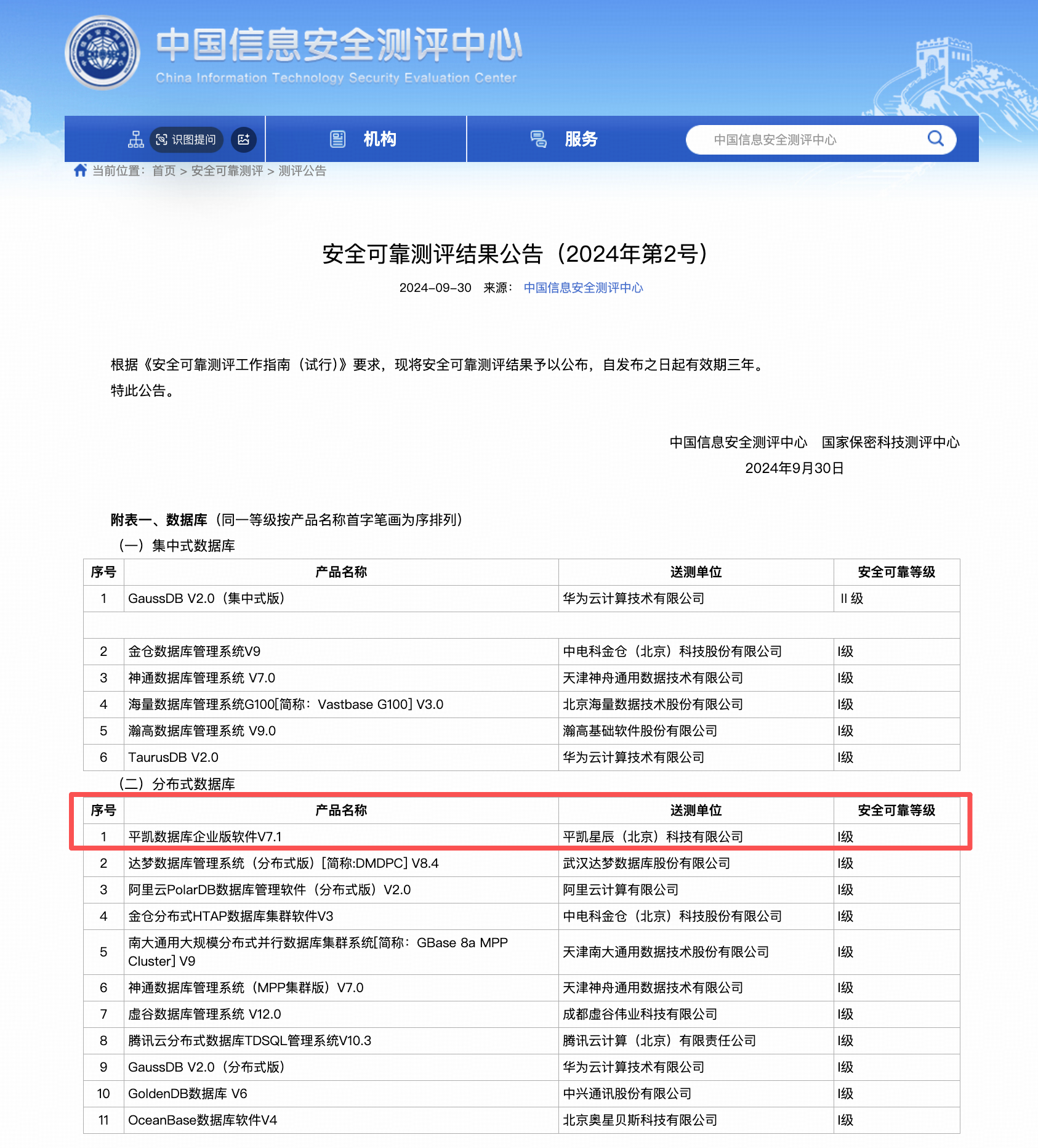
Task: Click the rating cell in the TaurusDB row
Action: point(896,758)
